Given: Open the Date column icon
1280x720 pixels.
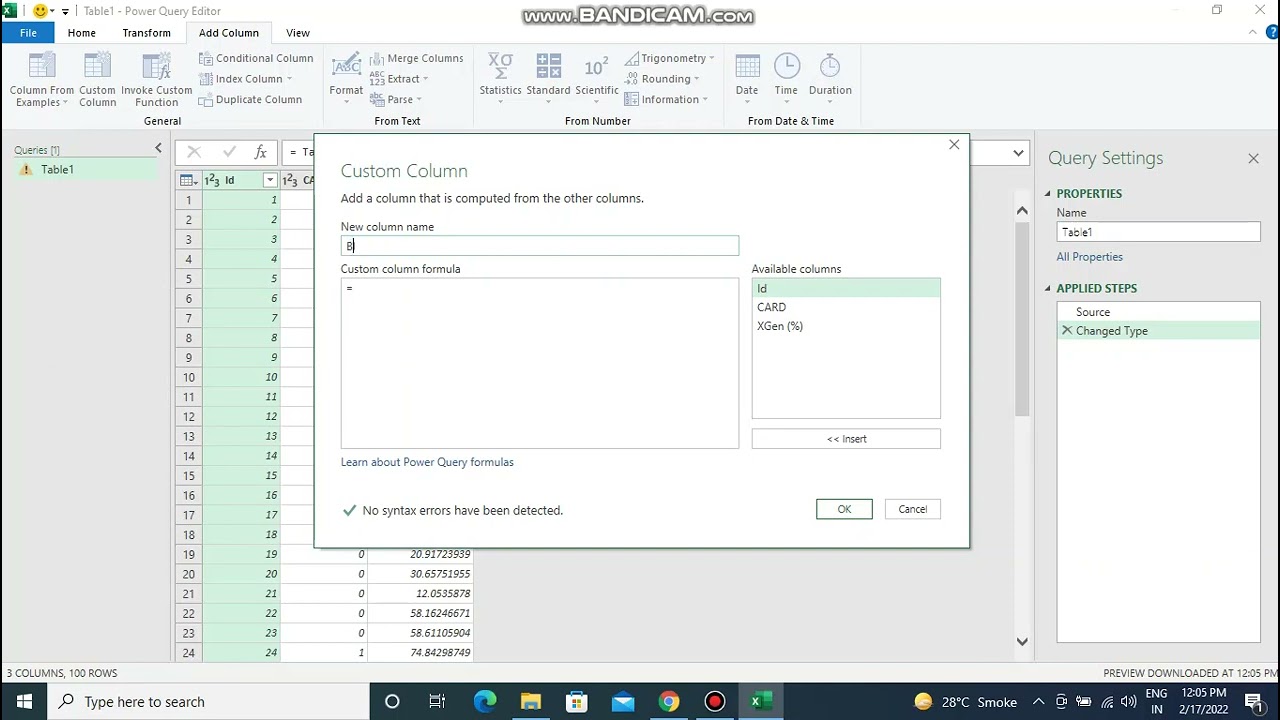Looking at the screenshot, I should (747, 66).
